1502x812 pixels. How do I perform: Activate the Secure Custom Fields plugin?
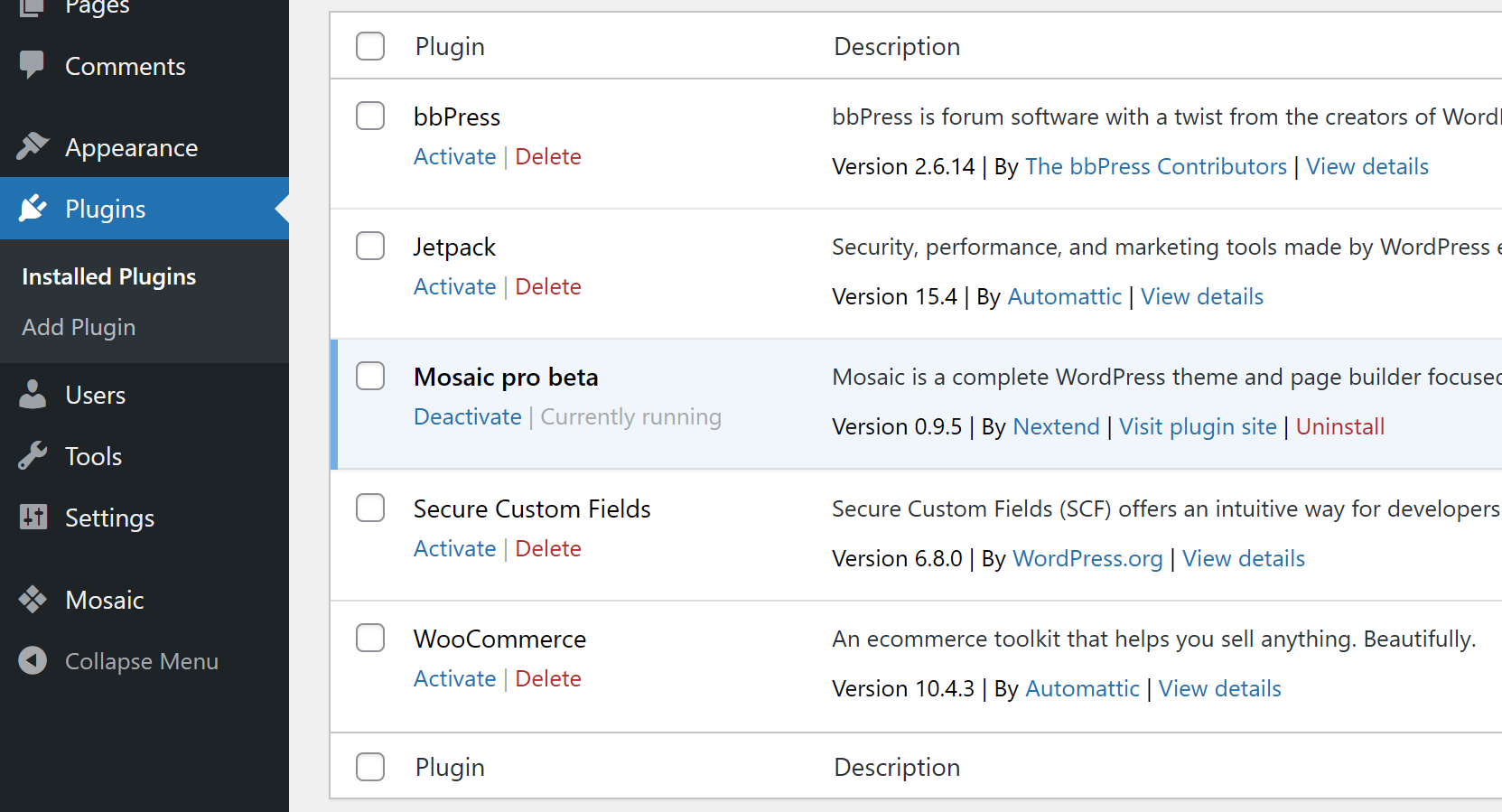point(454,548)
